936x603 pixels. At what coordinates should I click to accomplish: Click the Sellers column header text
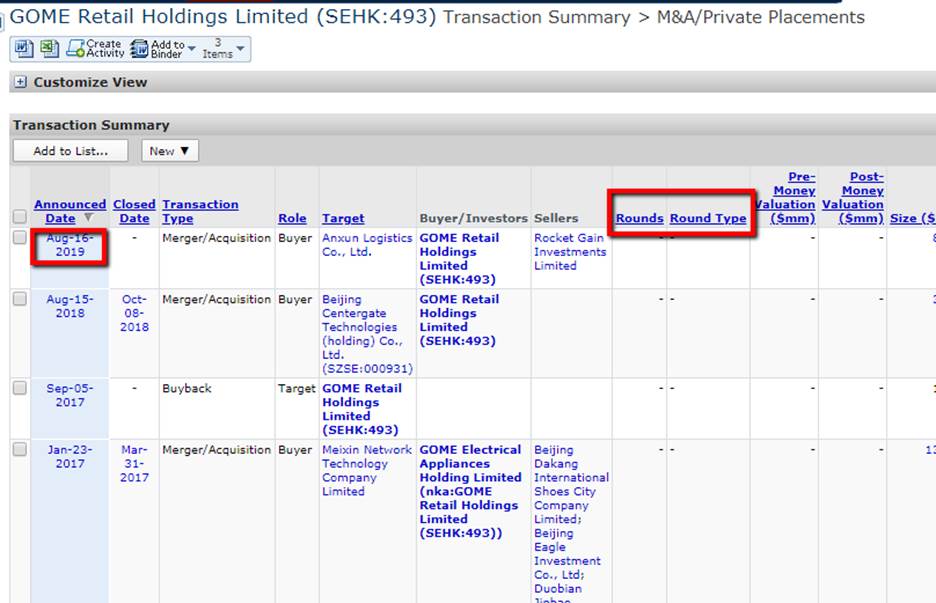click(556, 219)
